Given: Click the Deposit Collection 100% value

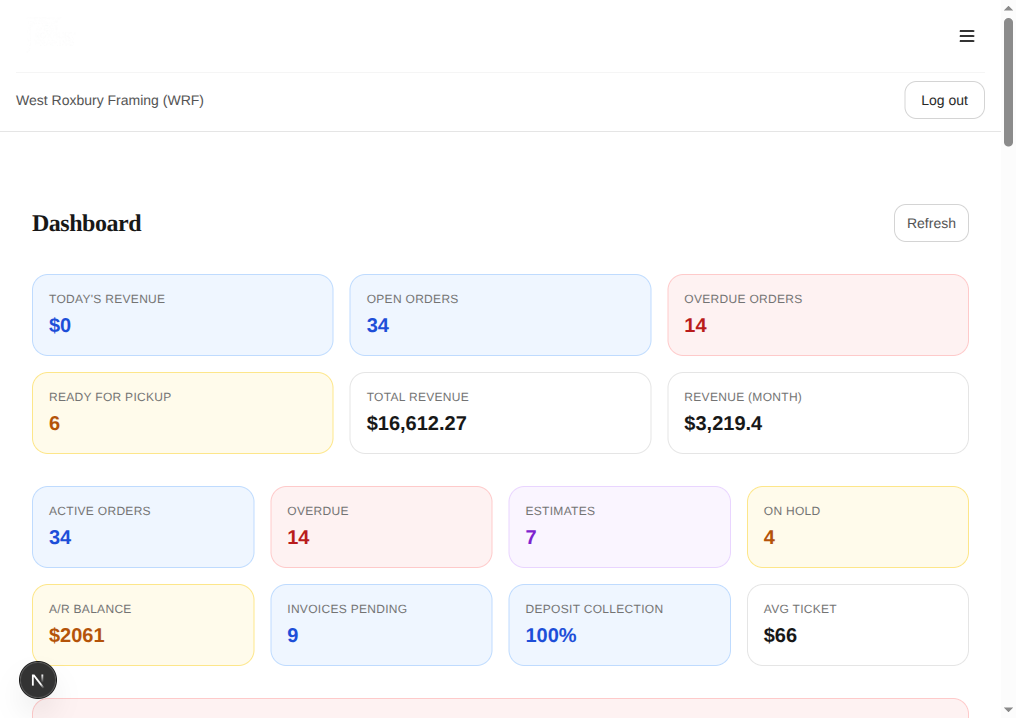Looking at the screenshot, I should [x=550, y=634].
